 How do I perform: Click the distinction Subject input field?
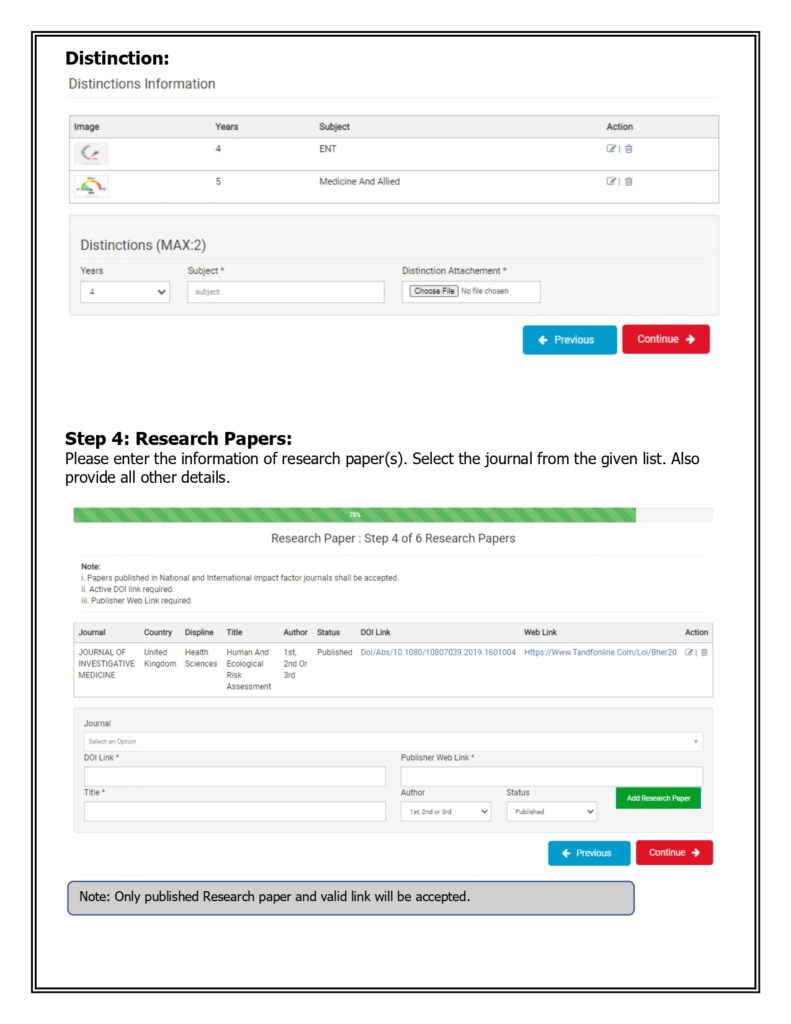(x=285, y=292)
